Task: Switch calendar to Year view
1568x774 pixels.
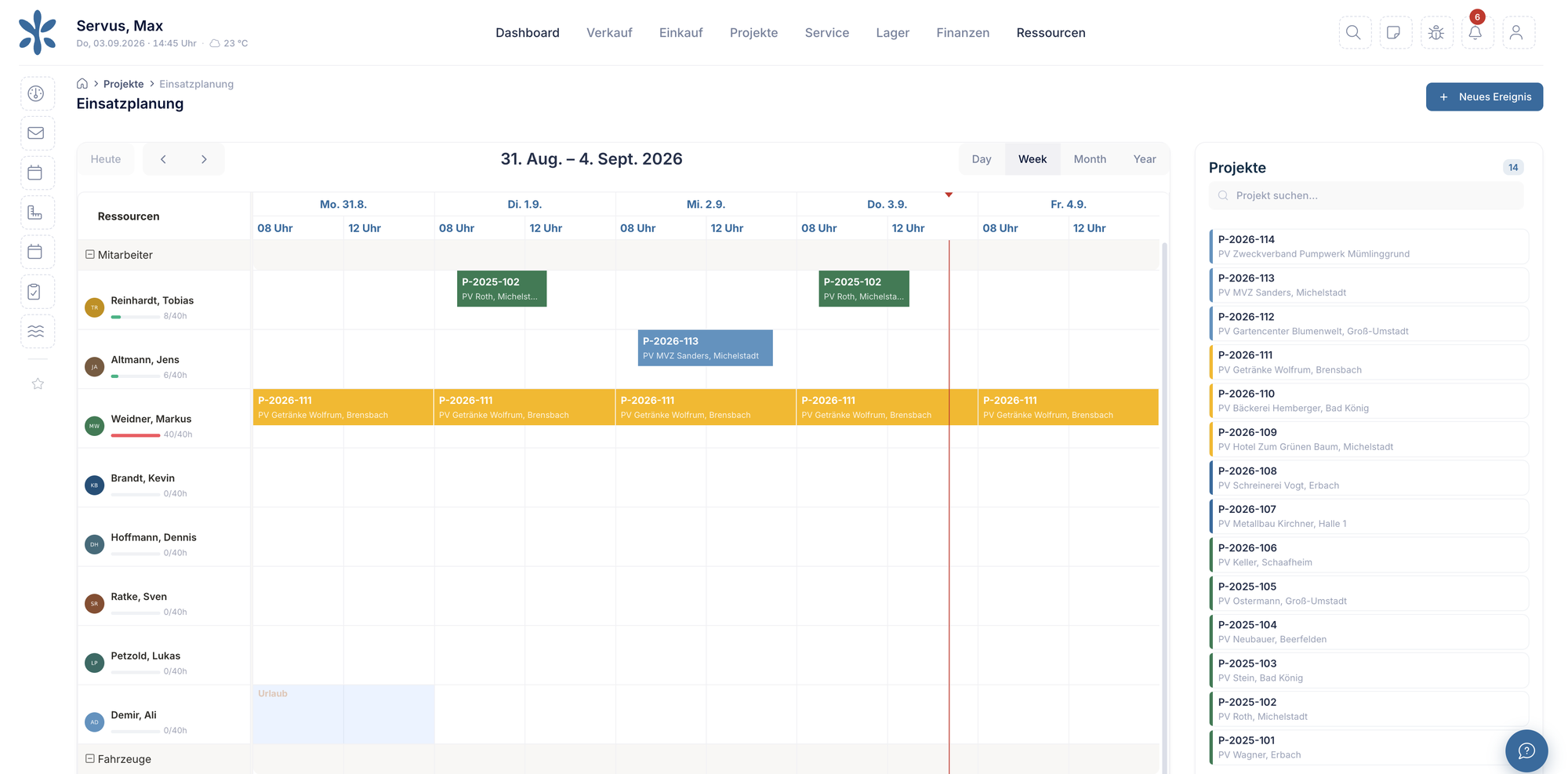Action: tap(1145, 159)
